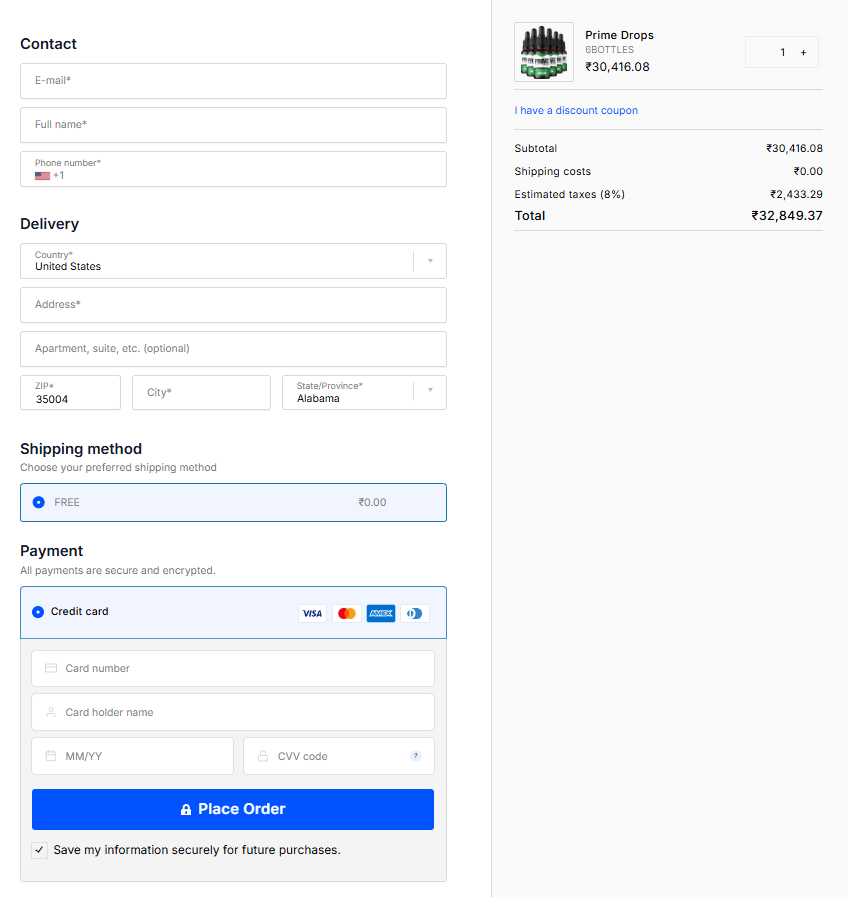Click the CVV help question mark icon
This screenshot has width=848, height=897.
(x=415, y=756)
